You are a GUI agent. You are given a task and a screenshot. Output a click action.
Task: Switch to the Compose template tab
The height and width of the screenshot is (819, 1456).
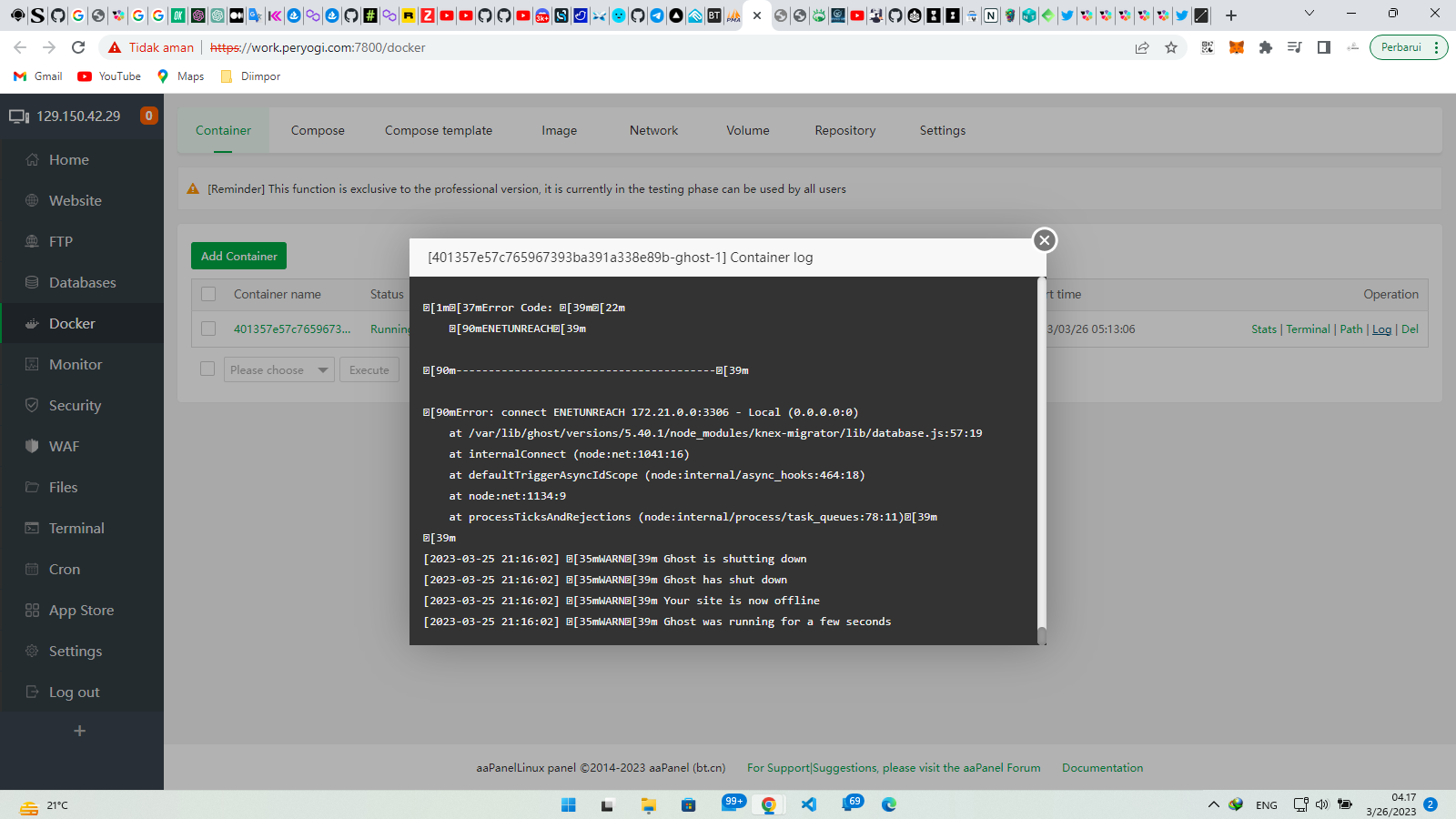tap(439, 131)
